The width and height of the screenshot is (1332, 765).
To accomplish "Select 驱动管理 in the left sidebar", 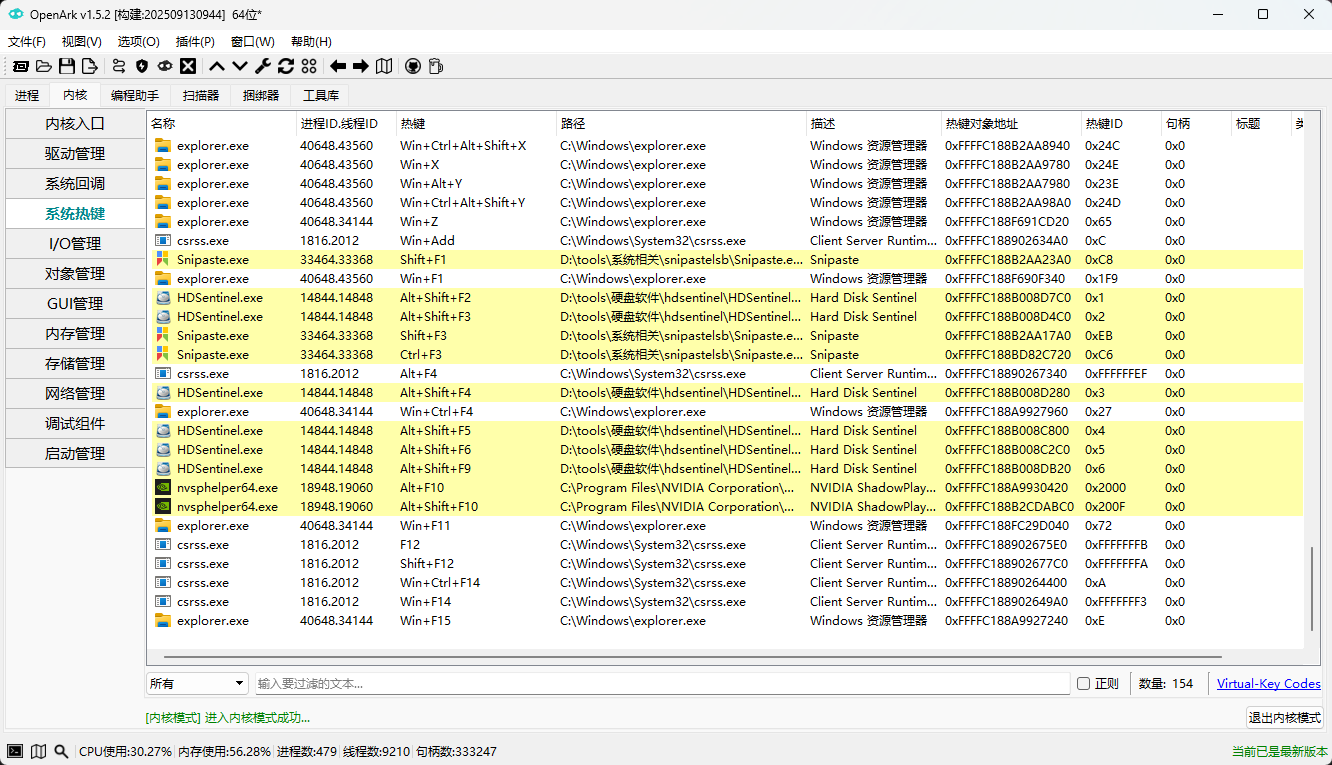I will point(75,154).
